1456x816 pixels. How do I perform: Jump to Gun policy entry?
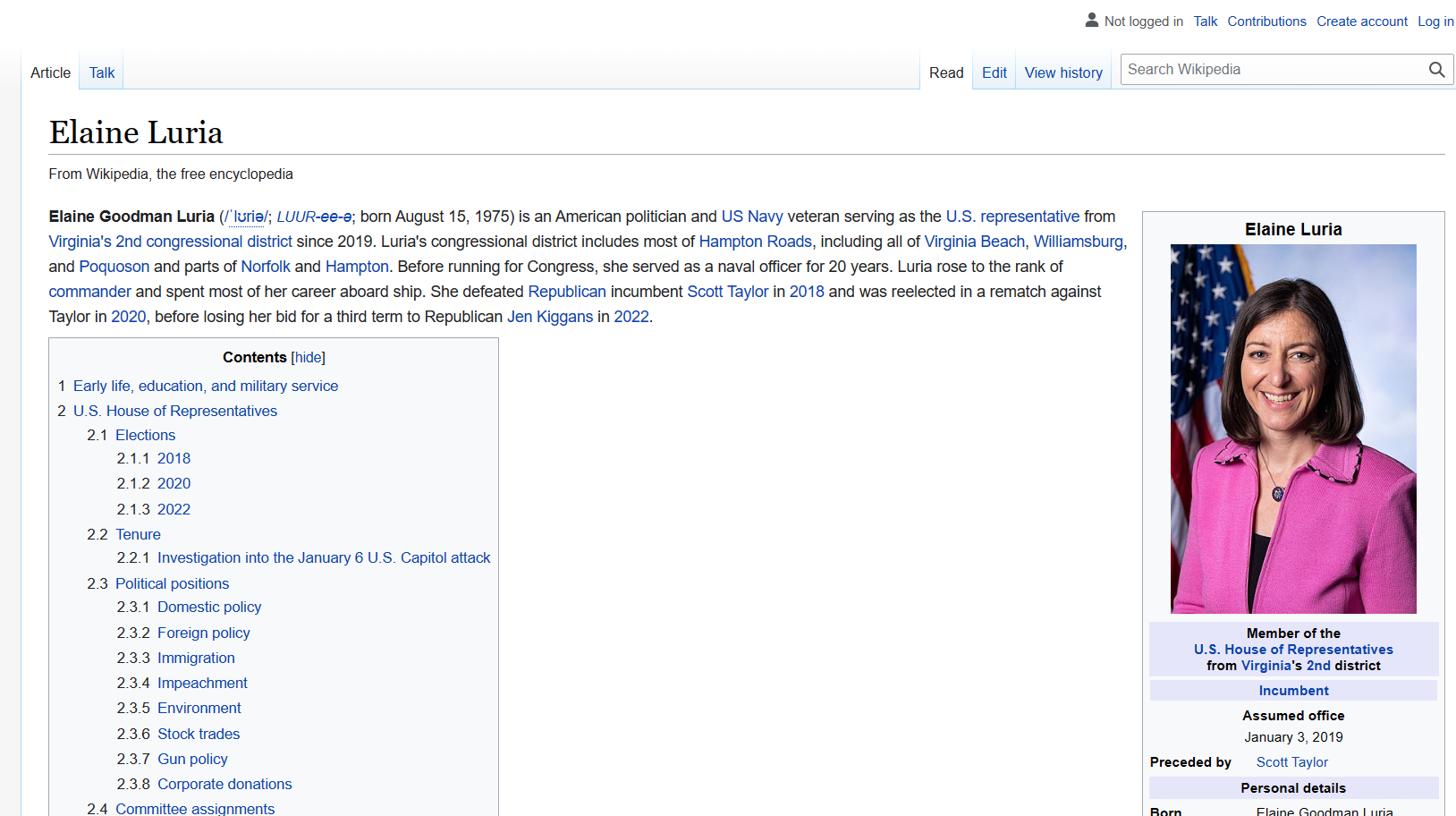pos(192,759)
